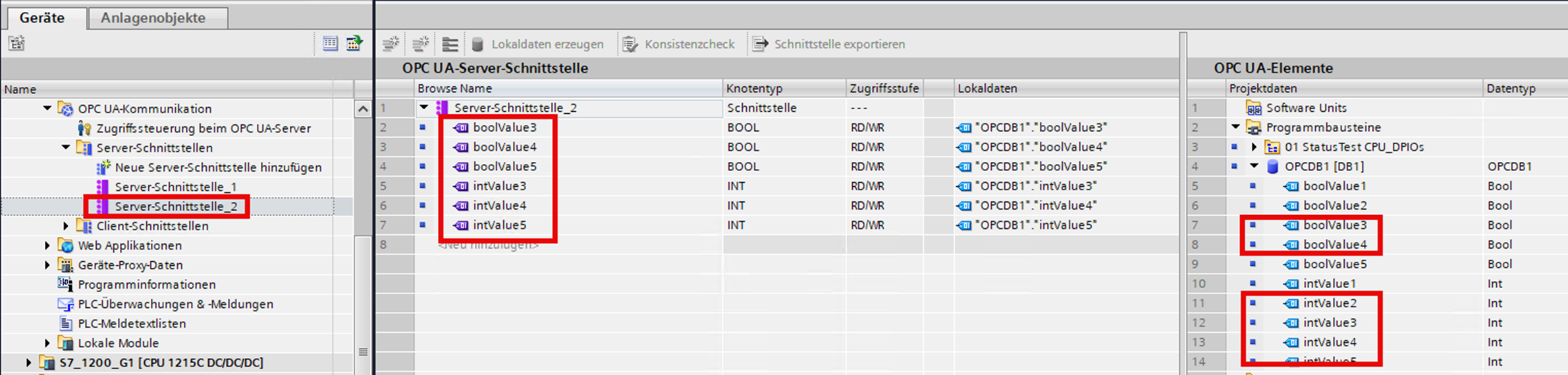This screenshot has width=1568, height=375.
Task: Click the Programminformationen icon
Action: pos(66,284)
